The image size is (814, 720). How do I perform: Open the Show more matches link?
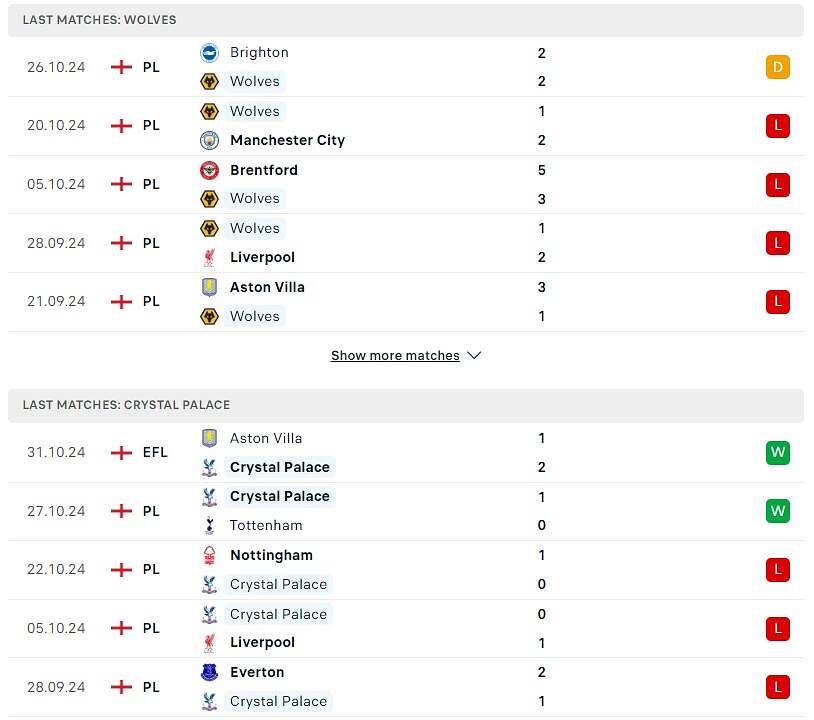(395, 355)
